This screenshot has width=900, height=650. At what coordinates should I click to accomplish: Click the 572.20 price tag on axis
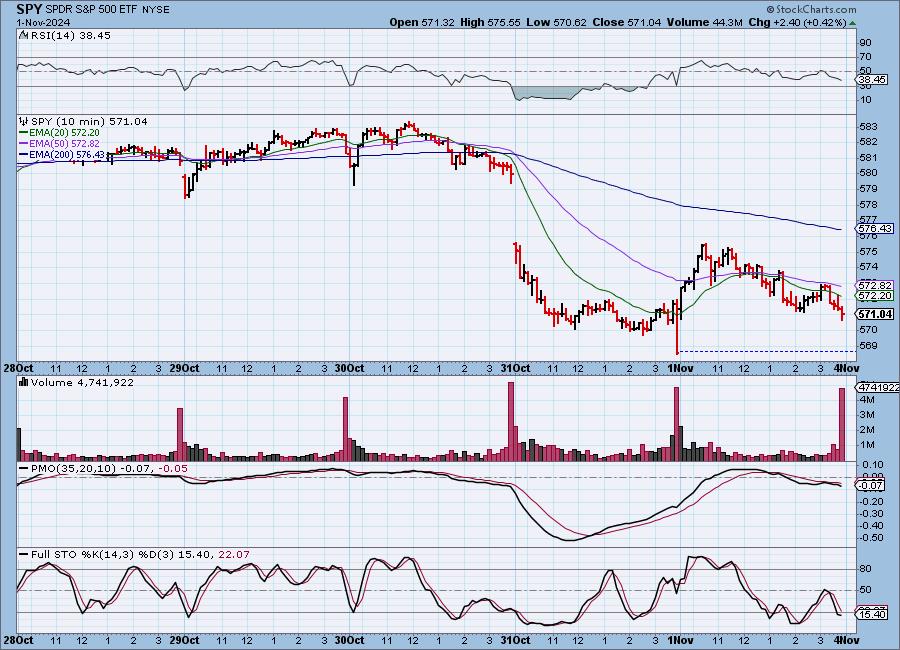tap(876, 296)
